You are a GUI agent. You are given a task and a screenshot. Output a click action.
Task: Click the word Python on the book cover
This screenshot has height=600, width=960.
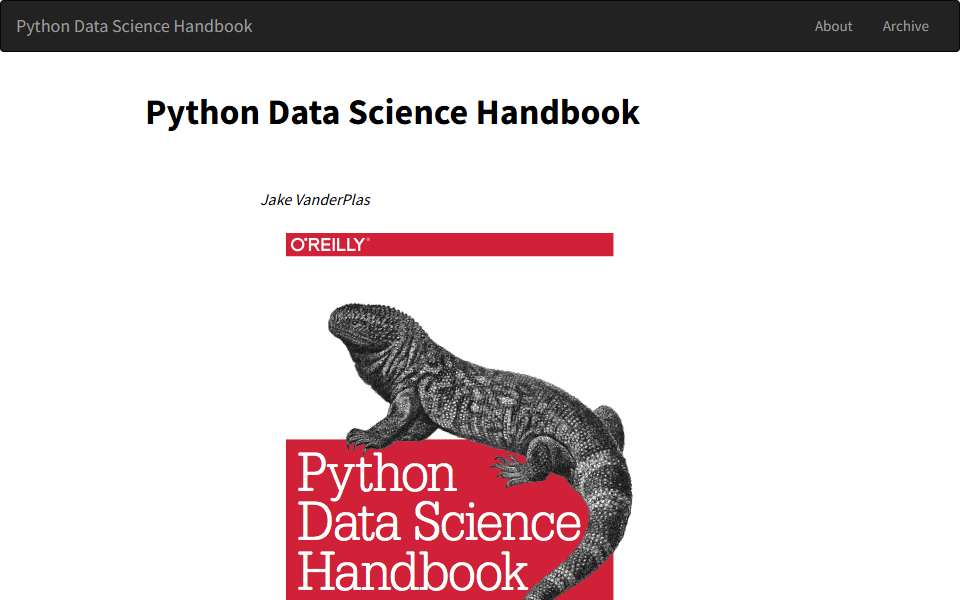tap(377, 474)
